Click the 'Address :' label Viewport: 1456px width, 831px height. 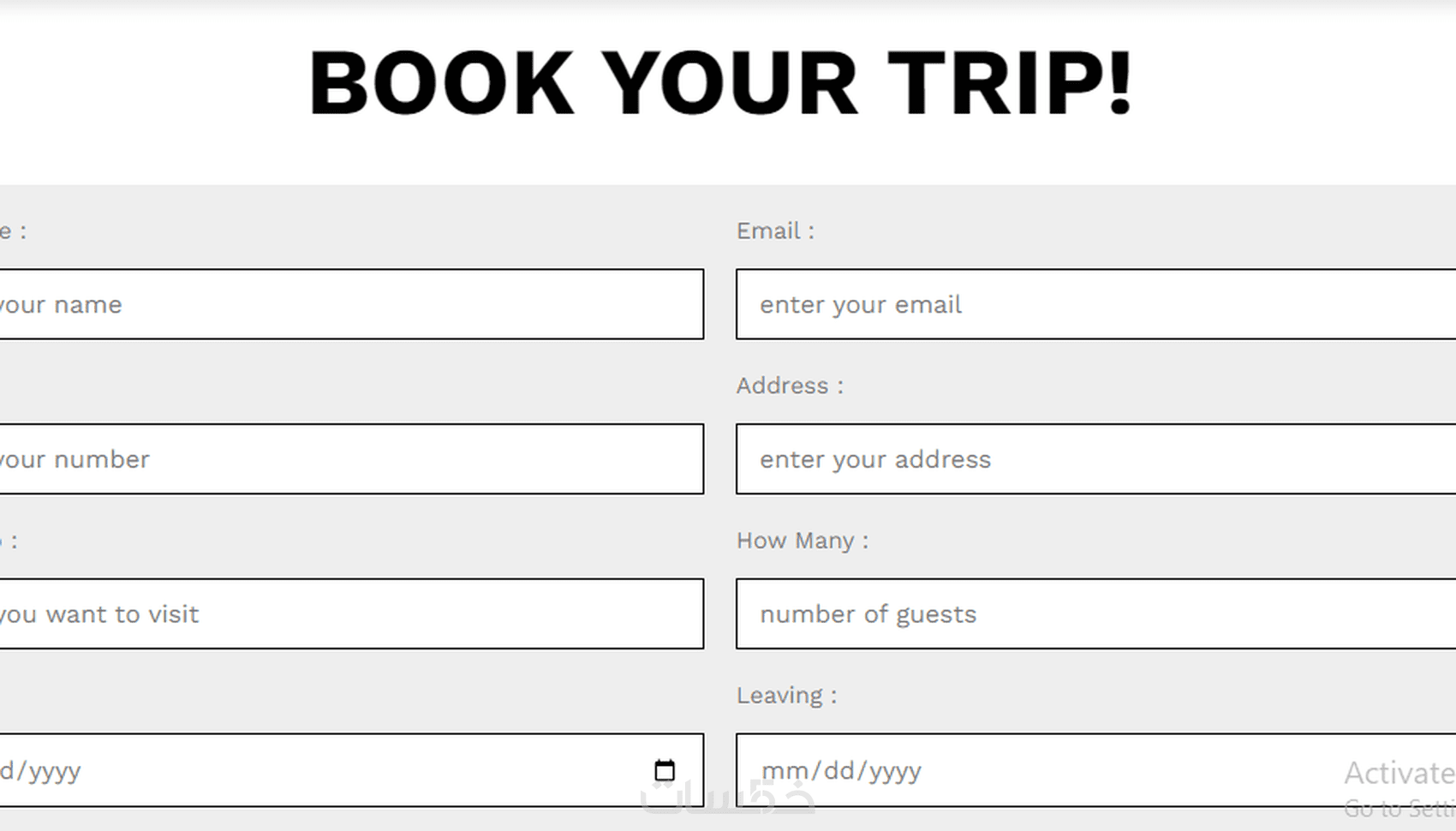click(x=790, y=386)
